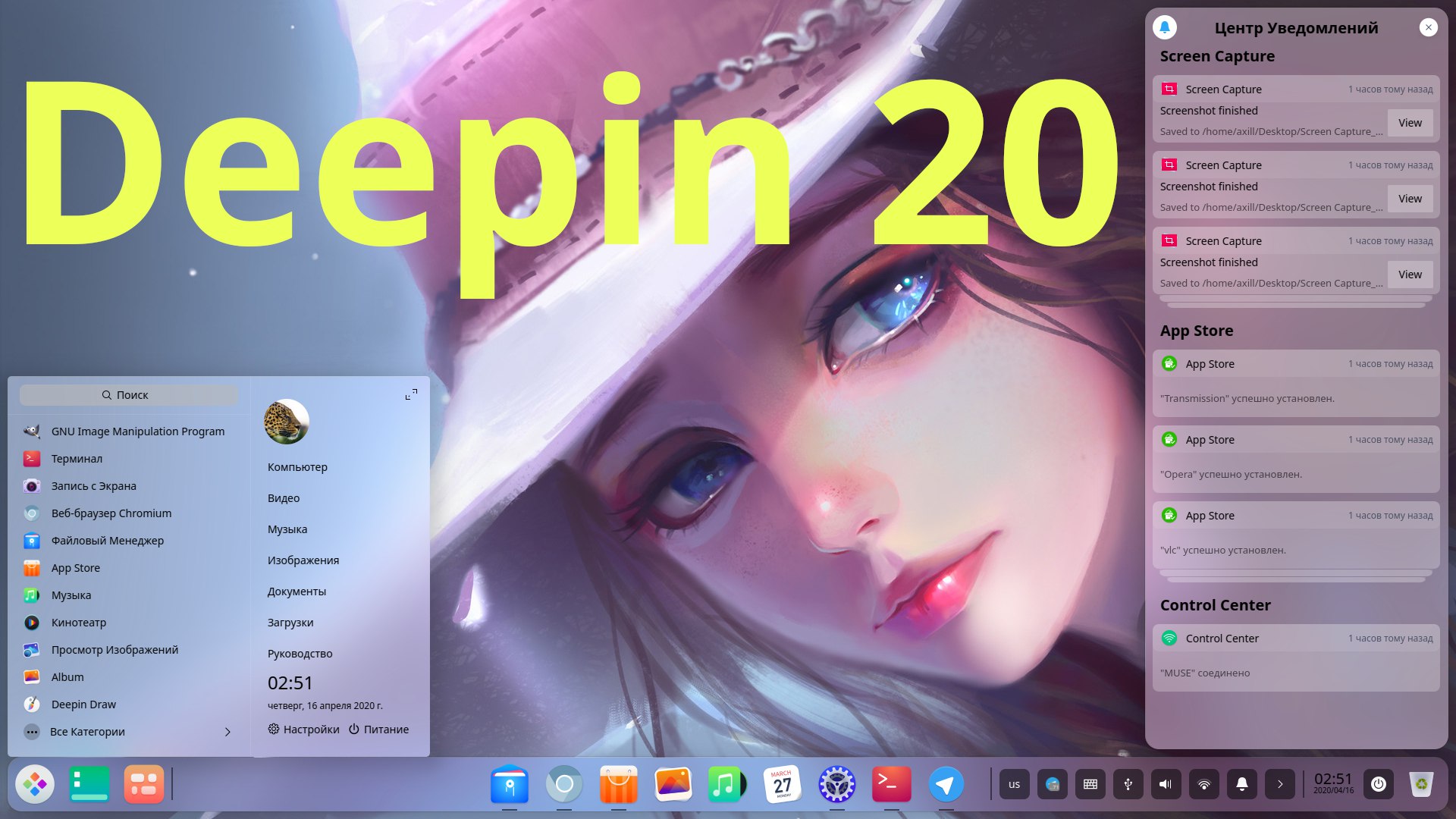1456x819 pixels.
Task: Open Загрузки folder shortcut
Action: coord(290,623)
